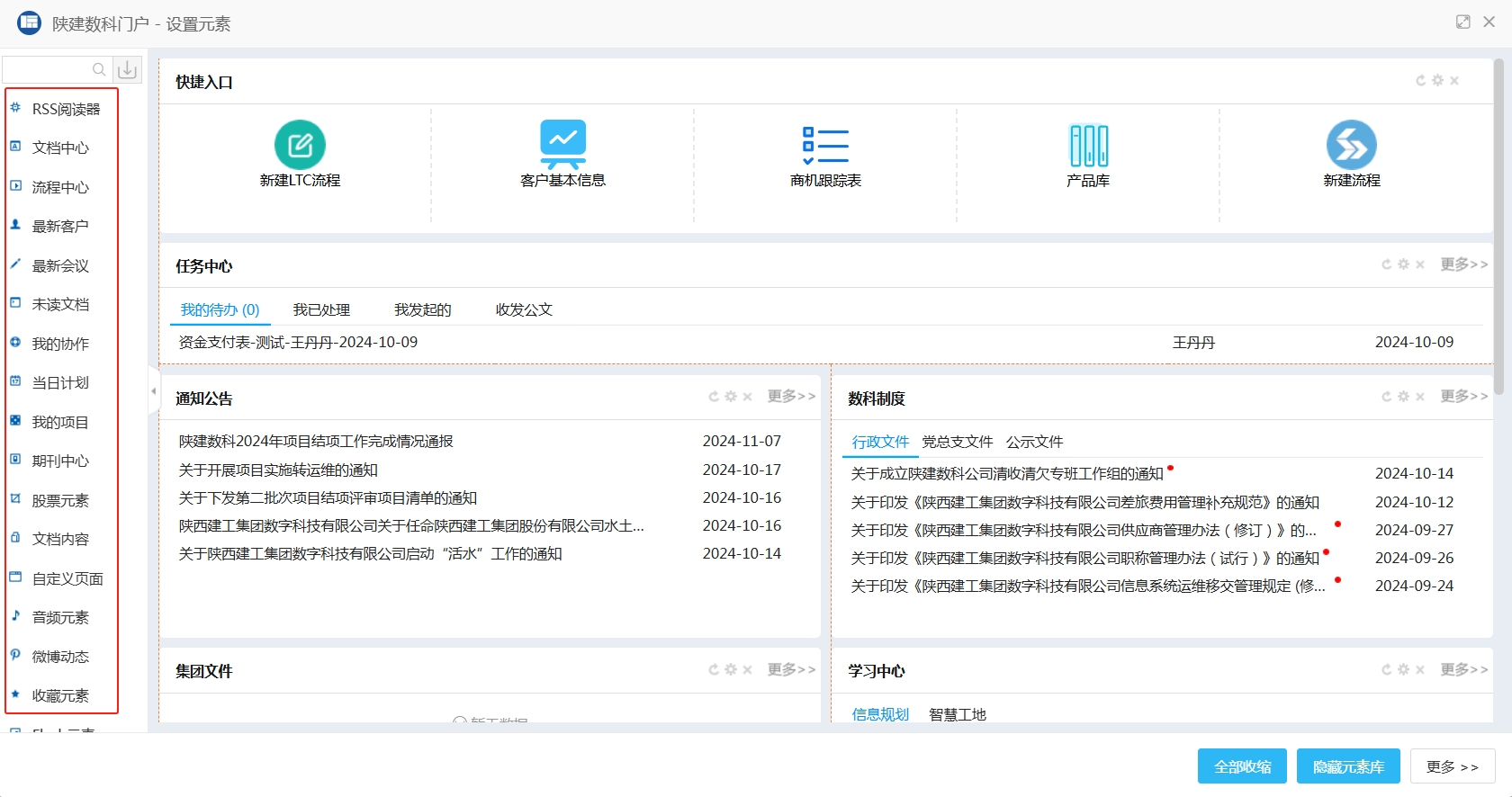This screenshot has height=797, width=1512.
Task: Click the 产品库 shortcut icon
Action: [1088, 145]
